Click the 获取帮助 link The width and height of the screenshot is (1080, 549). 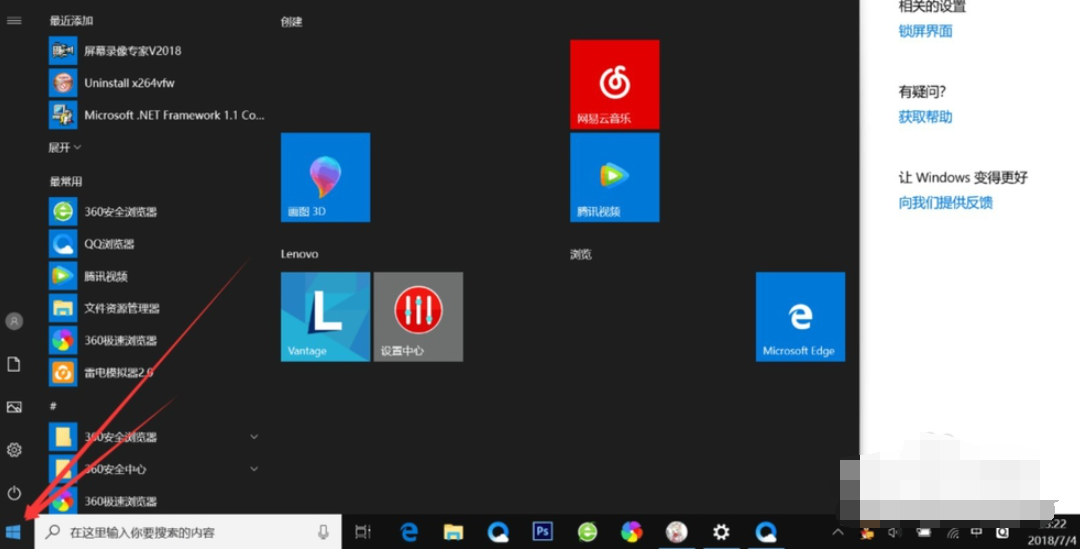coord(925,117)
